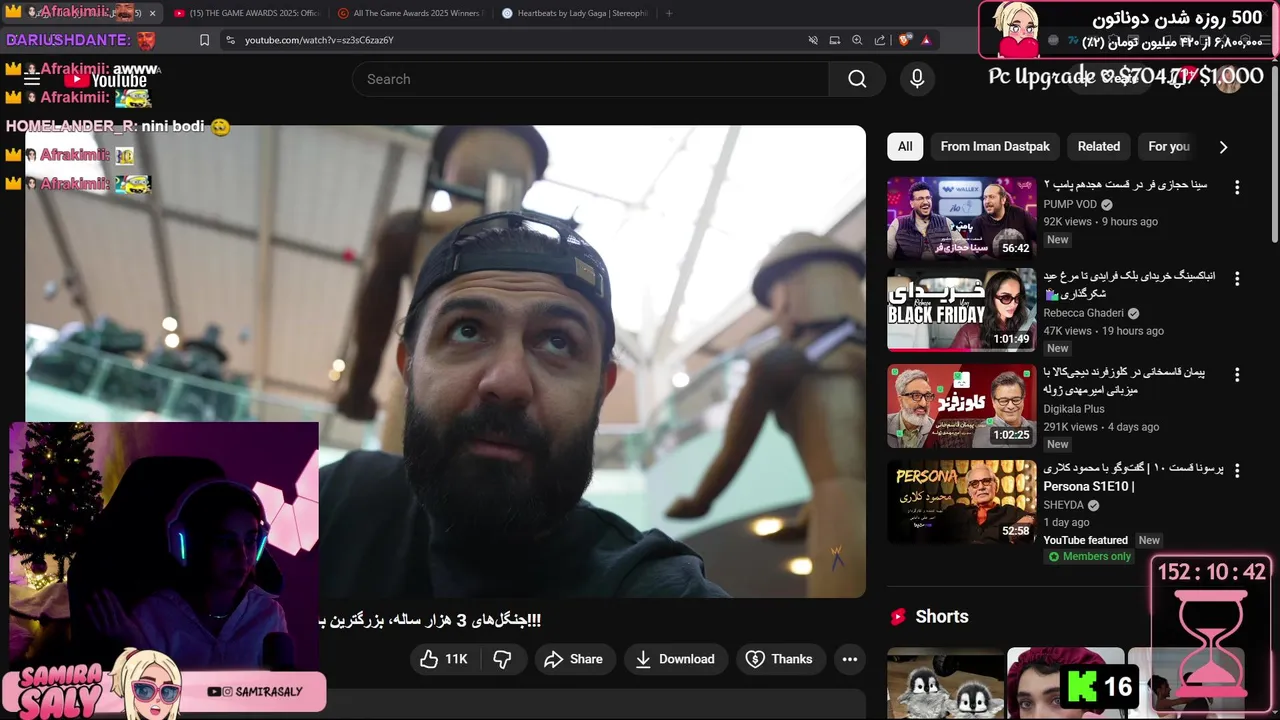Click the magnifier search button
The image size is (1280, 720).
pos(857,79)
